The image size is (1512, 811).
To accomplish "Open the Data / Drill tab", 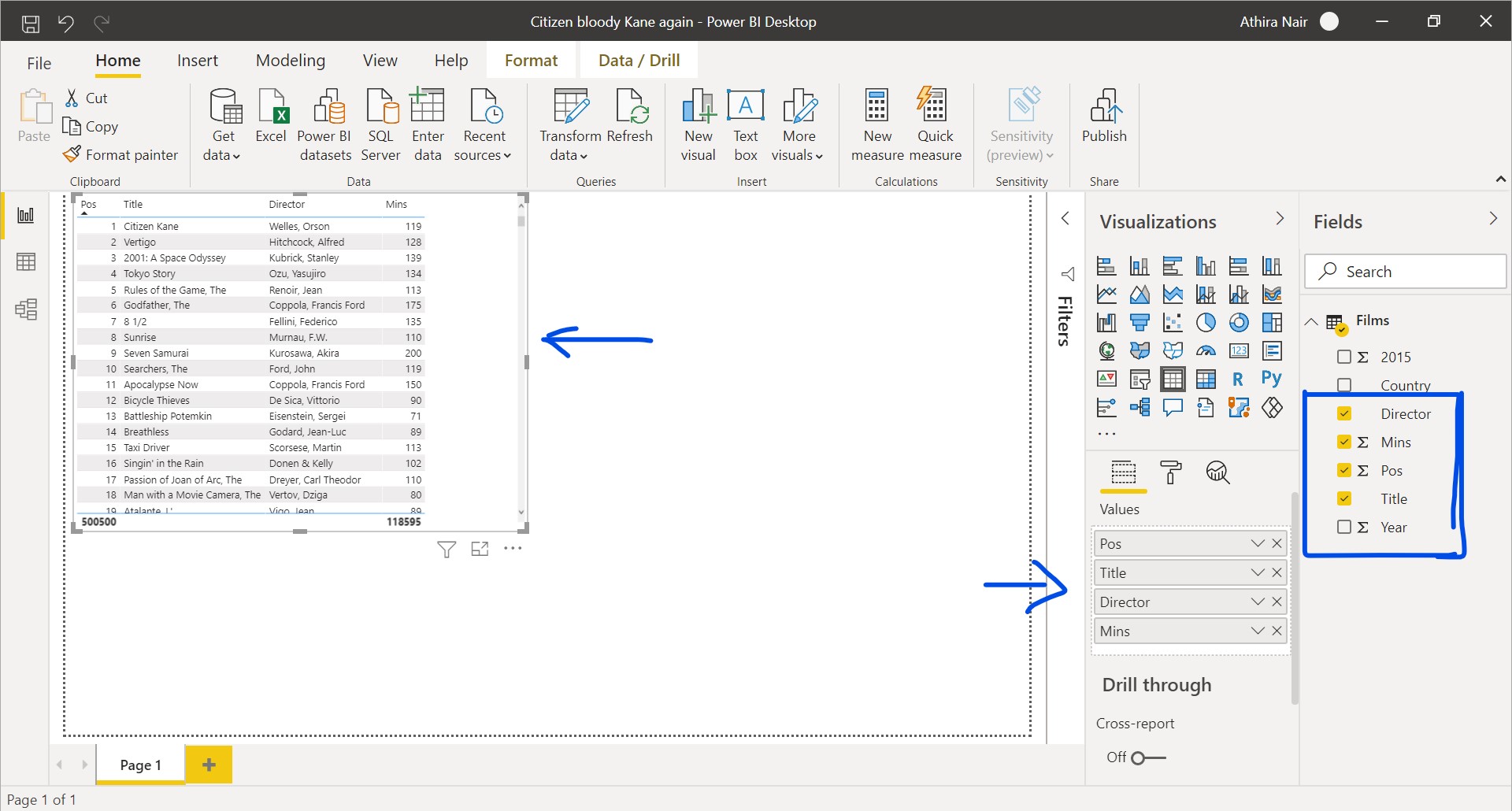I will [638, 60].
